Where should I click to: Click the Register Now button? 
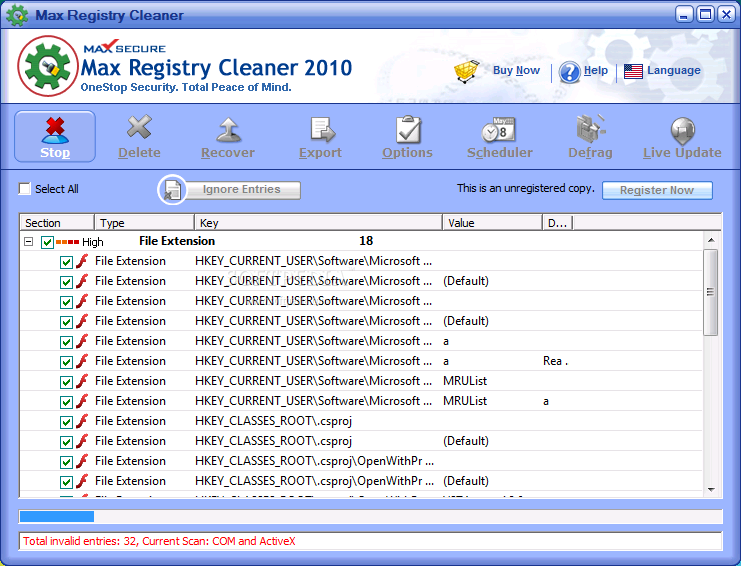[x=657, y=190]
